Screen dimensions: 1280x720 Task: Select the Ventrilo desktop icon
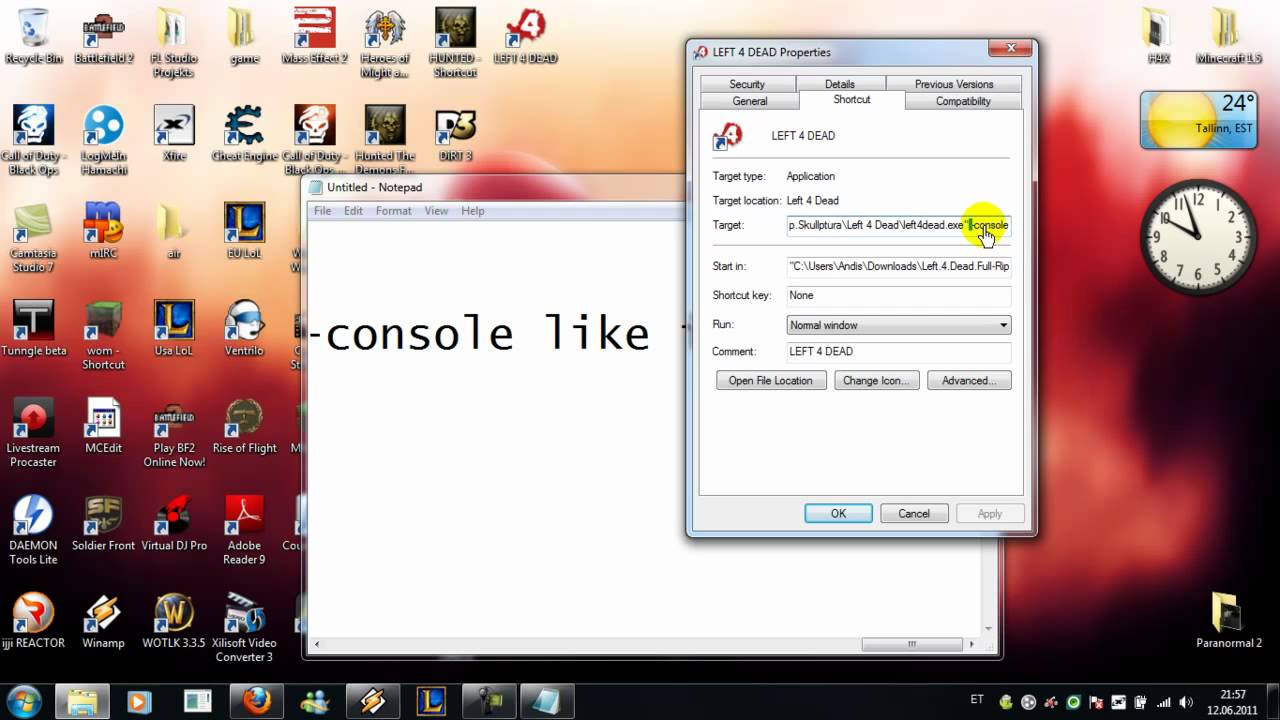[244, 329]
